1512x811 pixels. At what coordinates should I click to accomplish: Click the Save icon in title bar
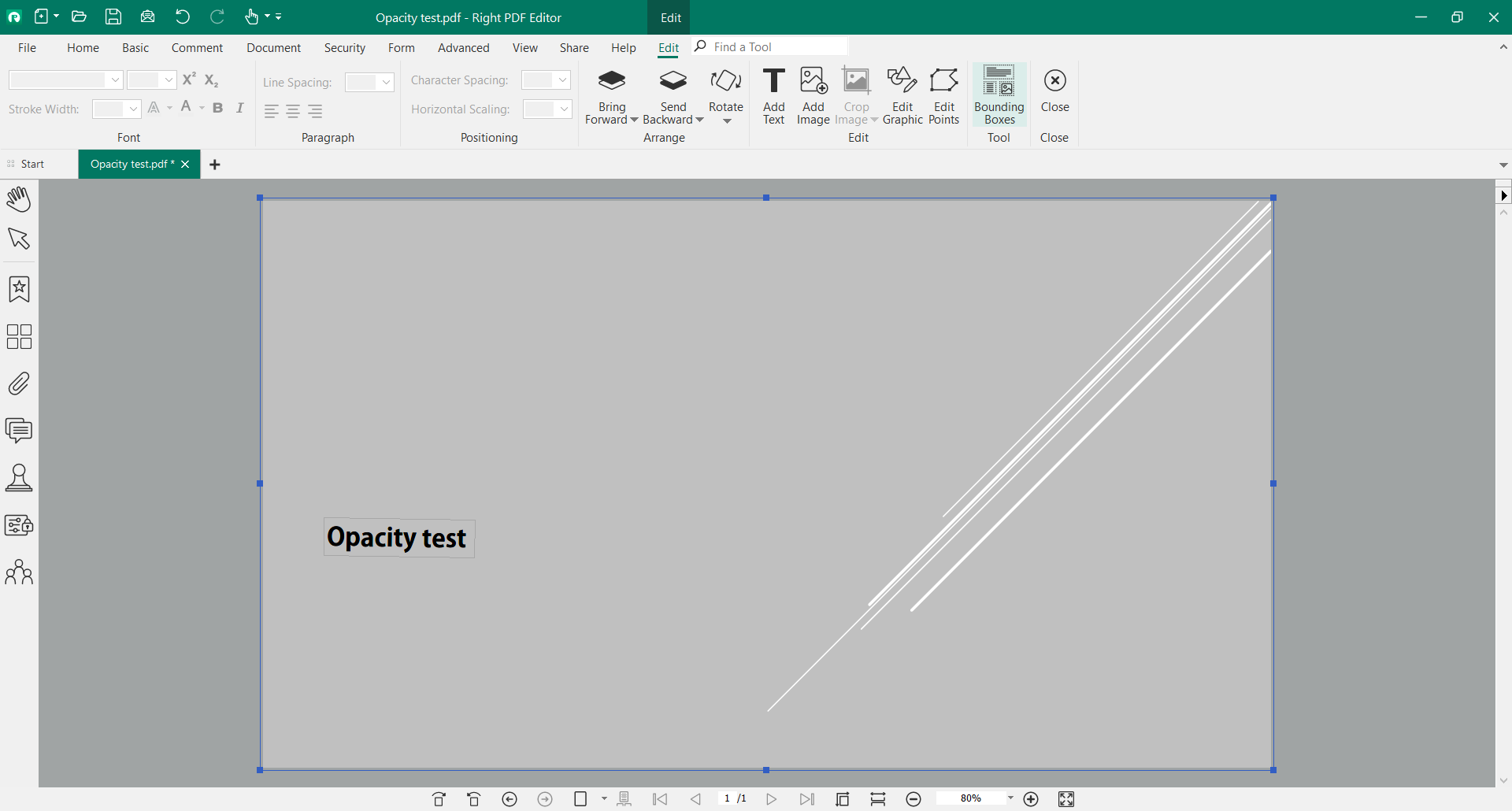(113, 17)
